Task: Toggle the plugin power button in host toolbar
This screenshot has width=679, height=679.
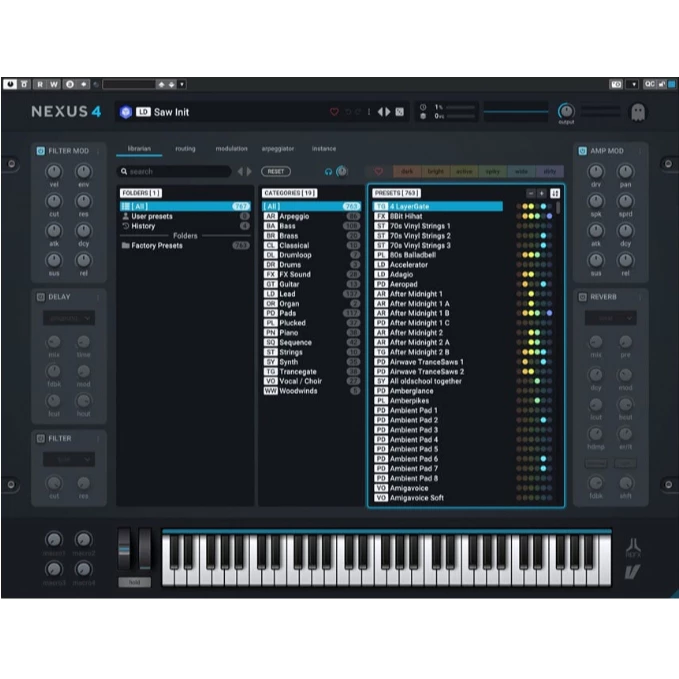Action: (x=10, y=84)
